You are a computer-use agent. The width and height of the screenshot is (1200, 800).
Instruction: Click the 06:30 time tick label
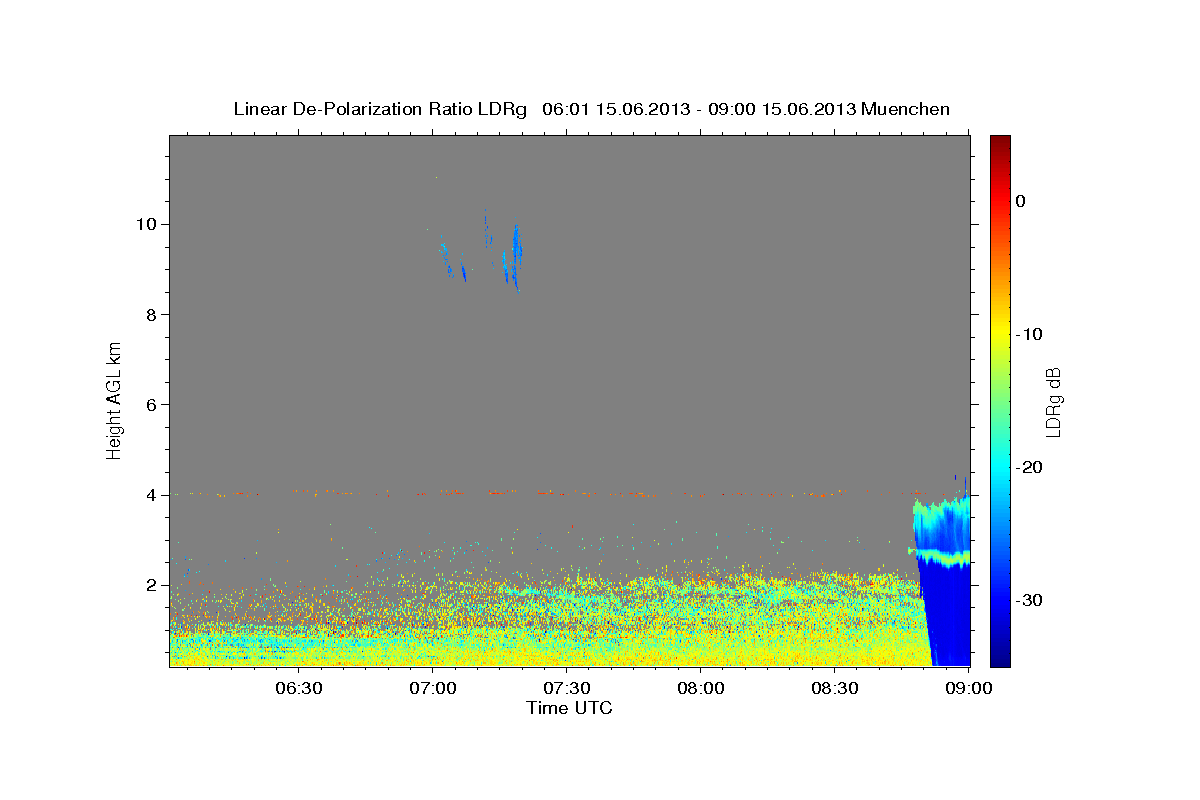tap(299, 688)
